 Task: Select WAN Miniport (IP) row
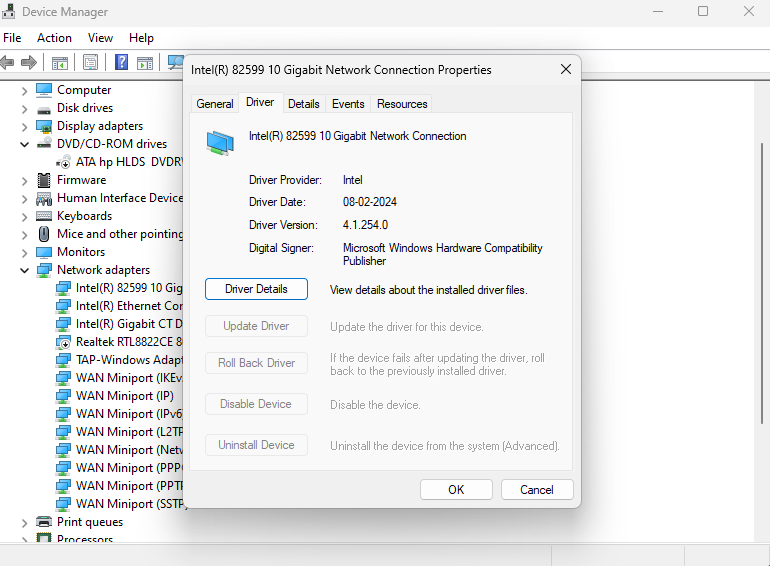click(115, 396)
